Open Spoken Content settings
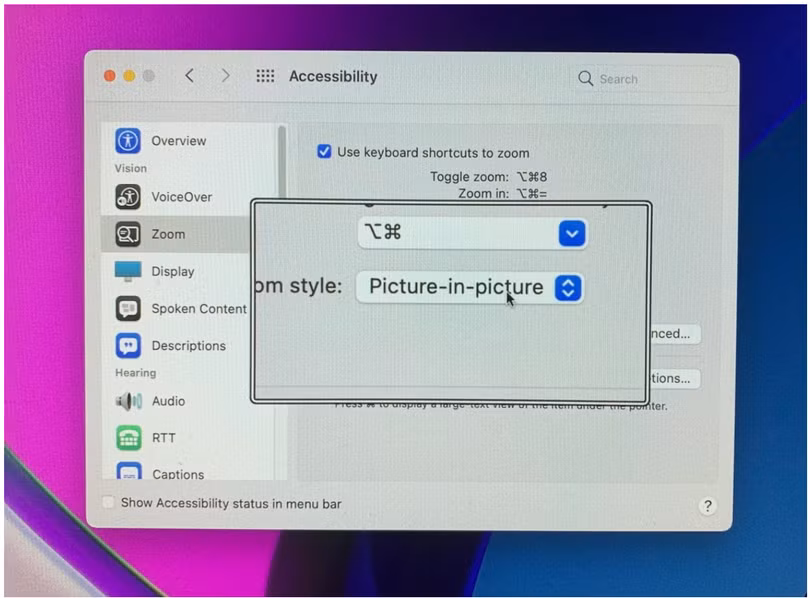This screenshot has height=598, width=810. (198, 309)
